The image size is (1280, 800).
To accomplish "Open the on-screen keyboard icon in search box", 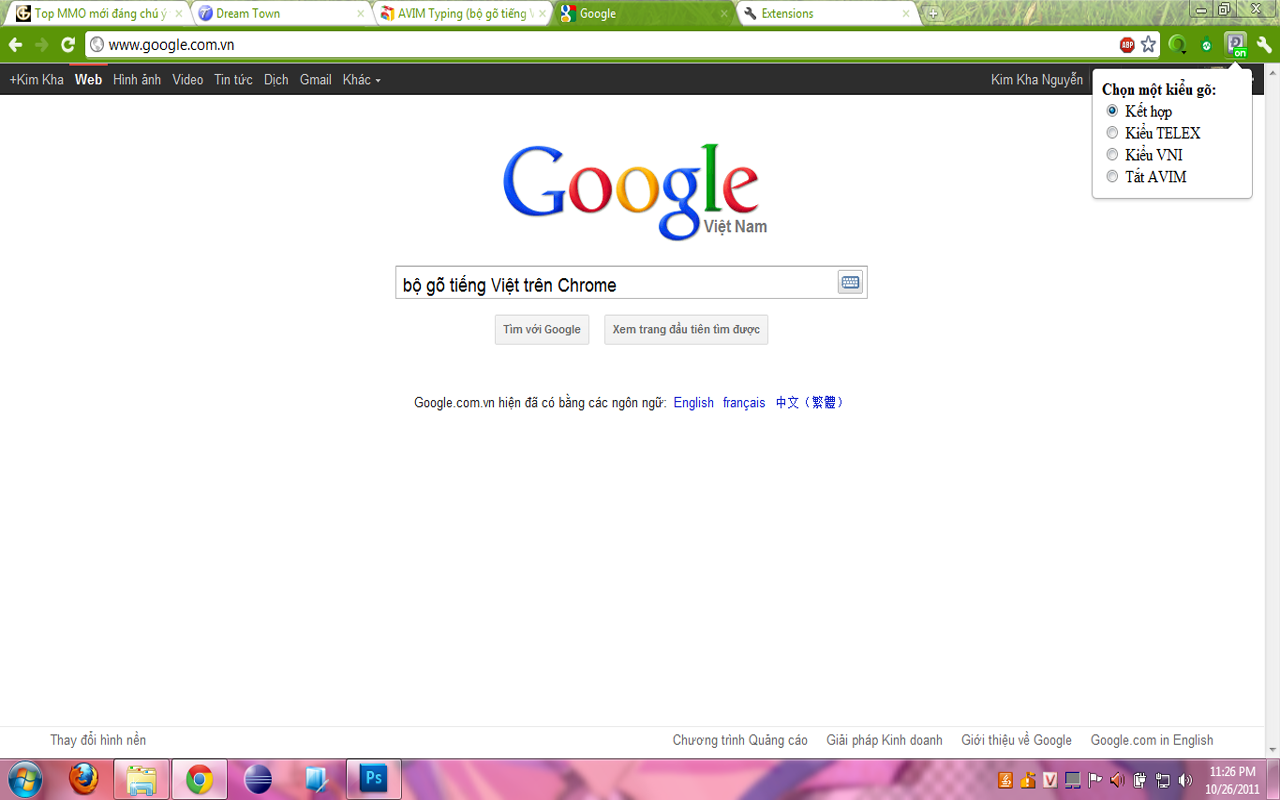I will (850, 283).
